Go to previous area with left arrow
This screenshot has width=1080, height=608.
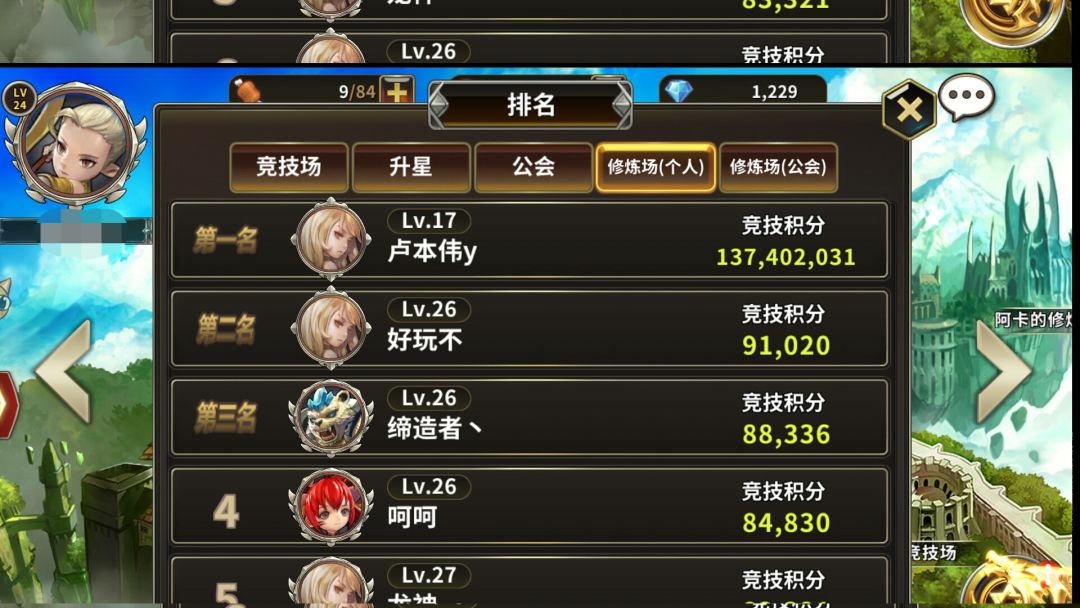(x=64, y=371)
